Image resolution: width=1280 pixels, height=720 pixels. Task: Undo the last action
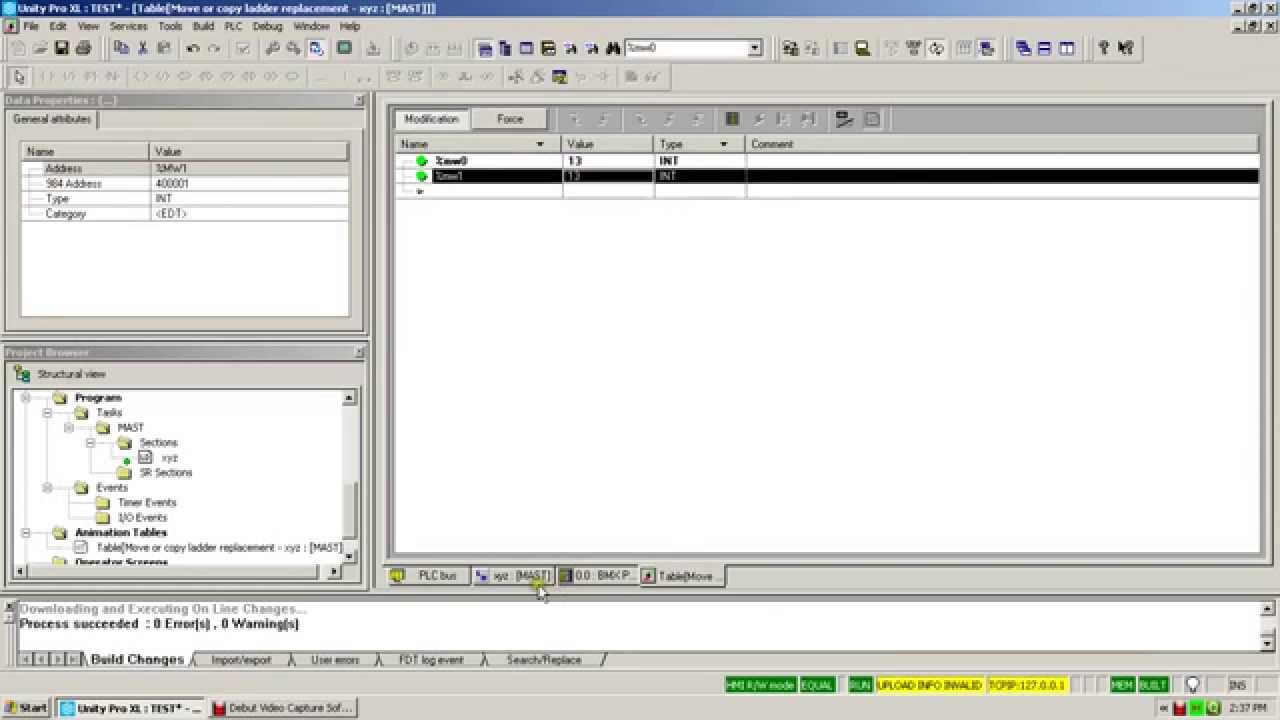(x=193, y=48)
